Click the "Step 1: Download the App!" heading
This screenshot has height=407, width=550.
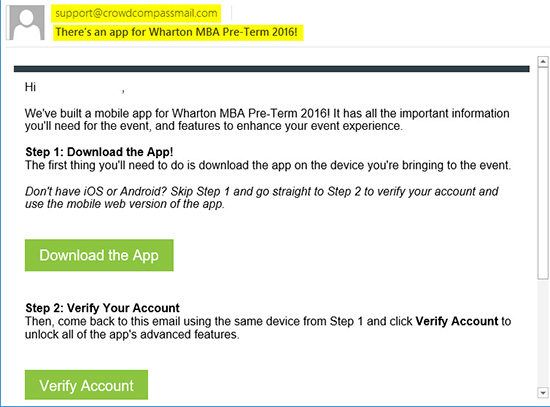tap(99, 152)
